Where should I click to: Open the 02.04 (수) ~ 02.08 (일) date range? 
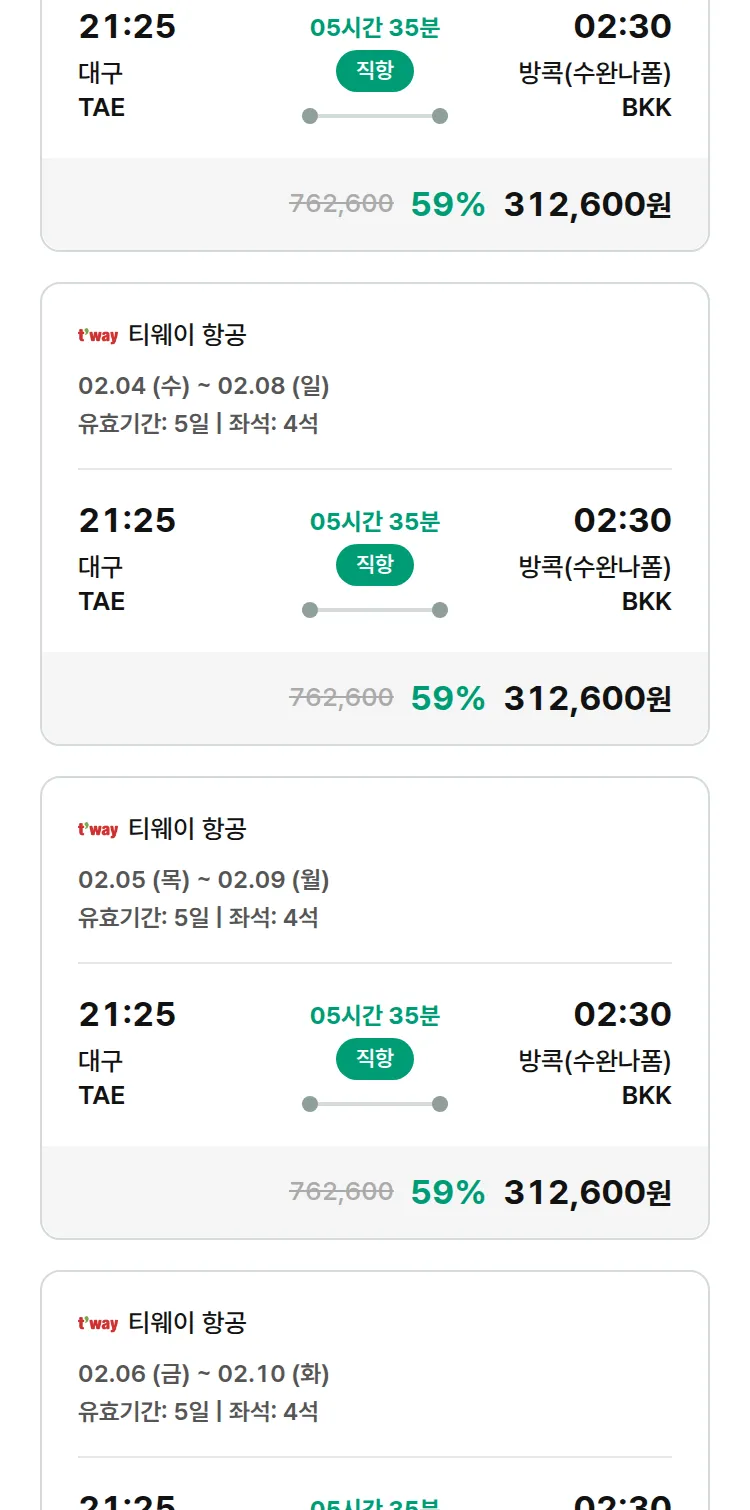(x=204, y=386)
